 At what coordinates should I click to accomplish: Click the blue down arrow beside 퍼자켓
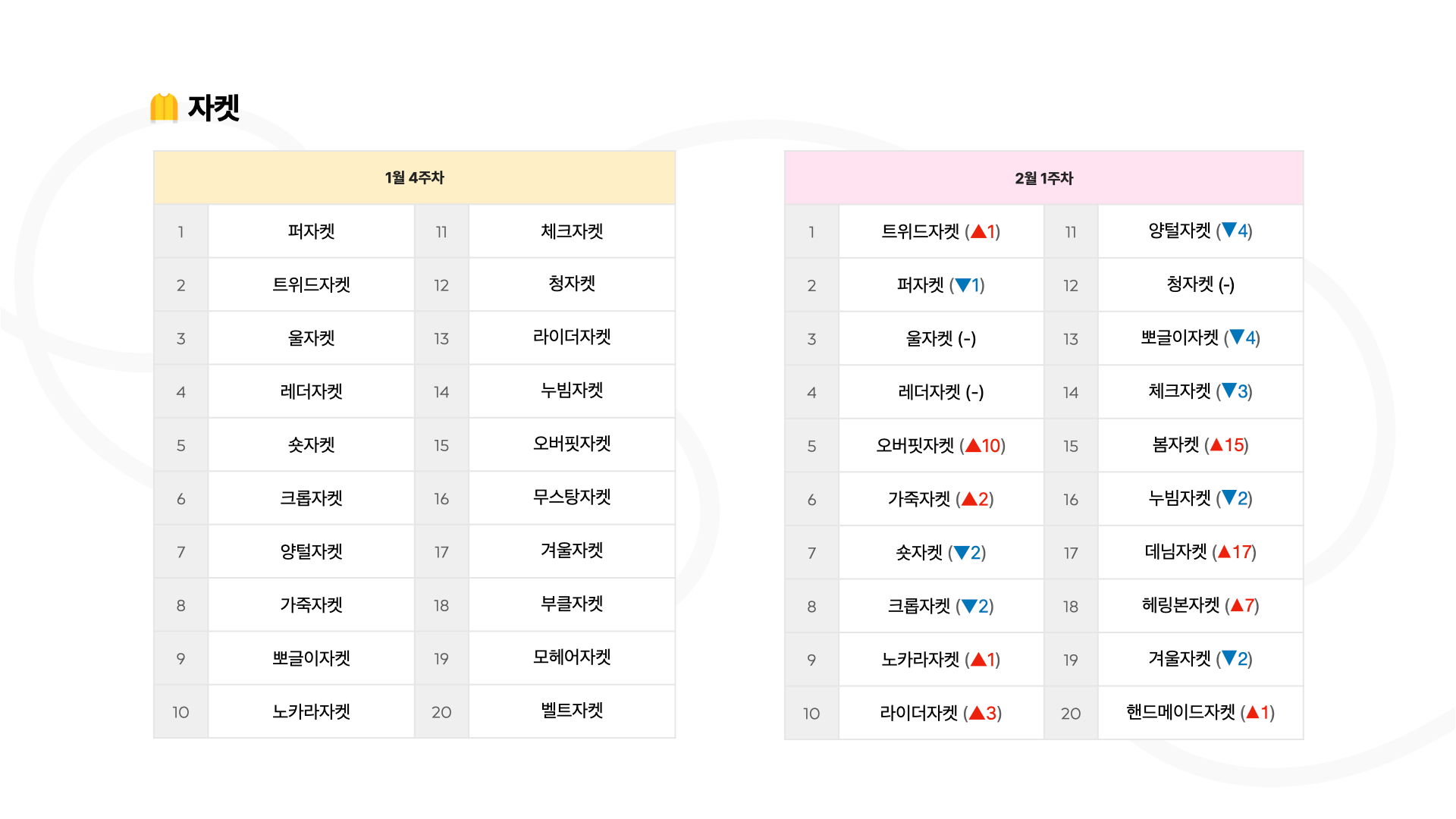[963, 286]
